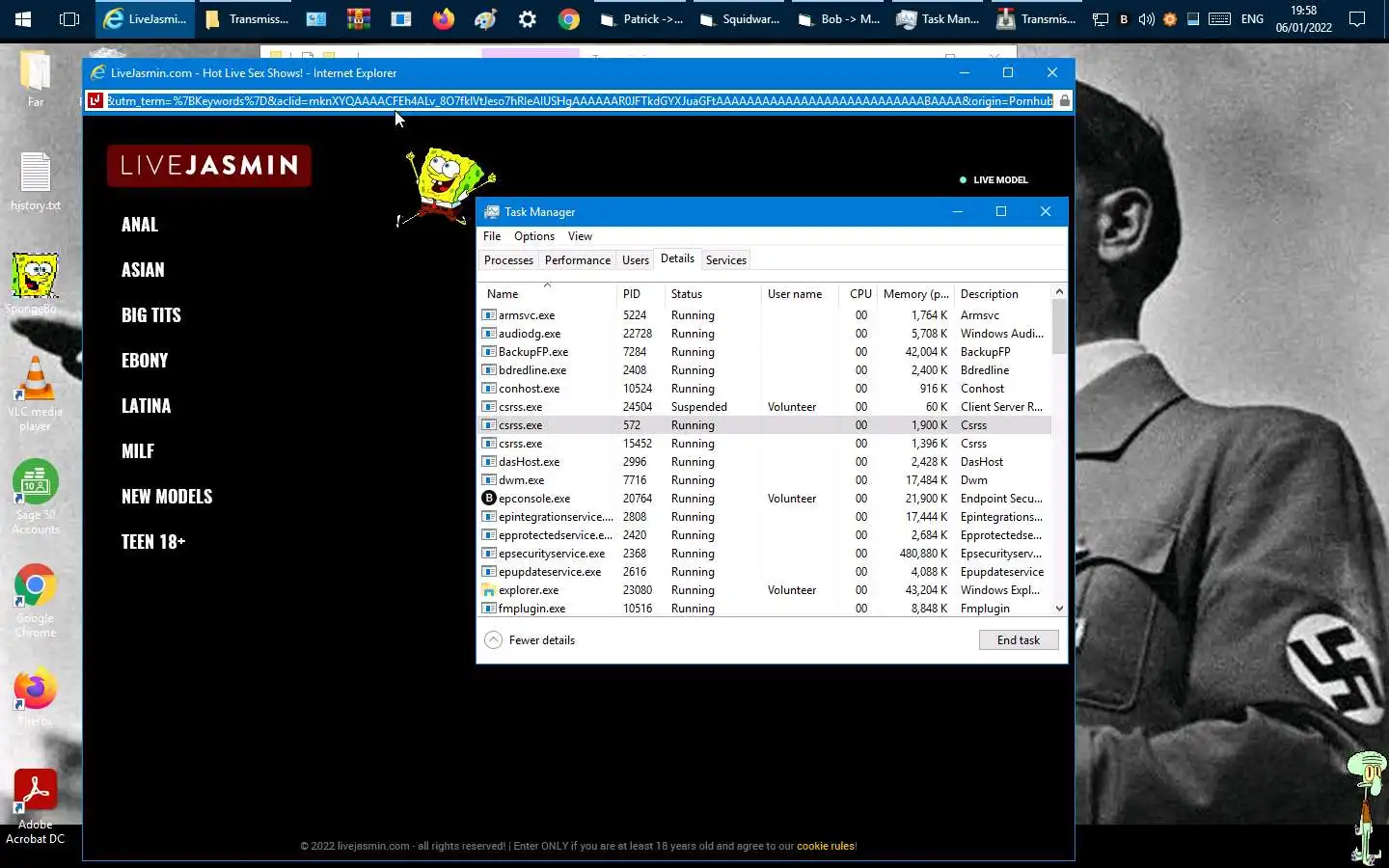
Task: Switch to Internet Explorer taskbar button
Action: [x=145, y=18]
